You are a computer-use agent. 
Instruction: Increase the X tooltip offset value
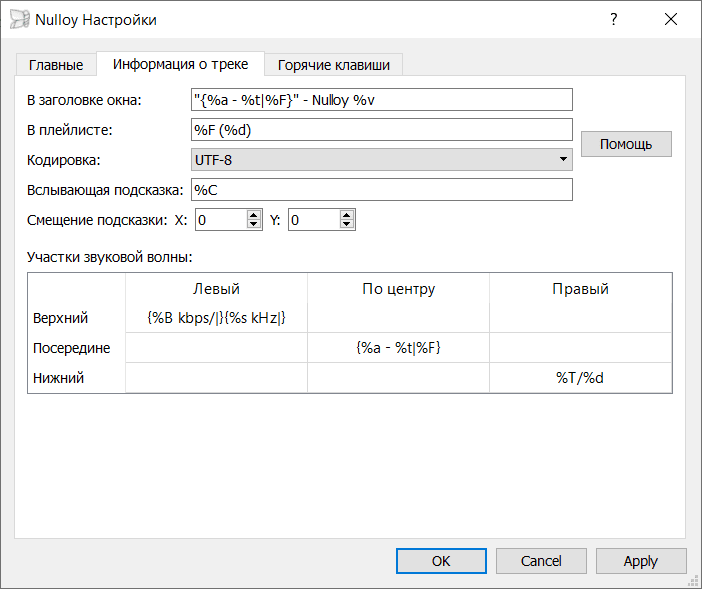[254, 215]
